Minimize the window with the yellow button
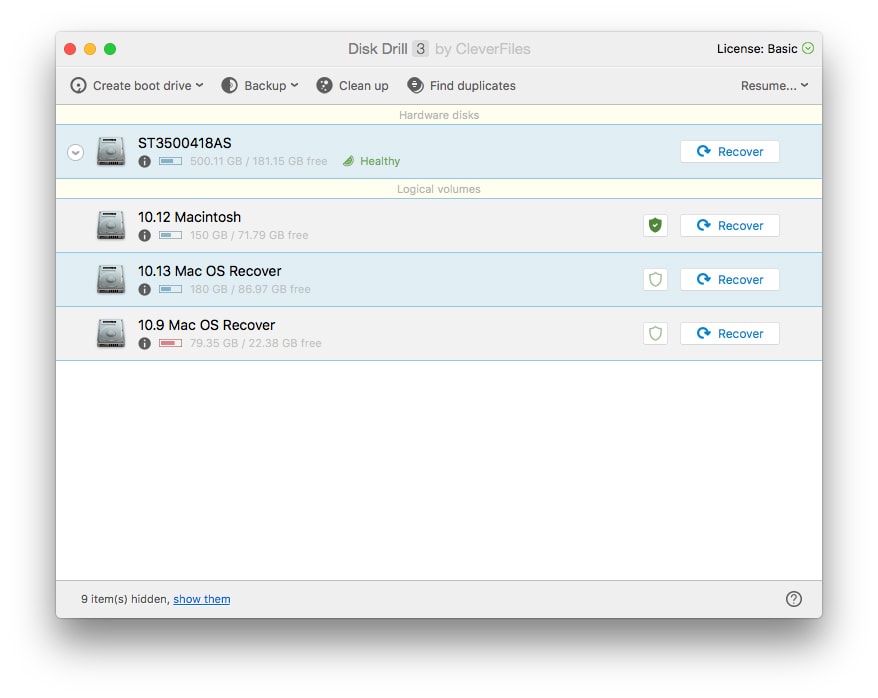 (90, 49)
